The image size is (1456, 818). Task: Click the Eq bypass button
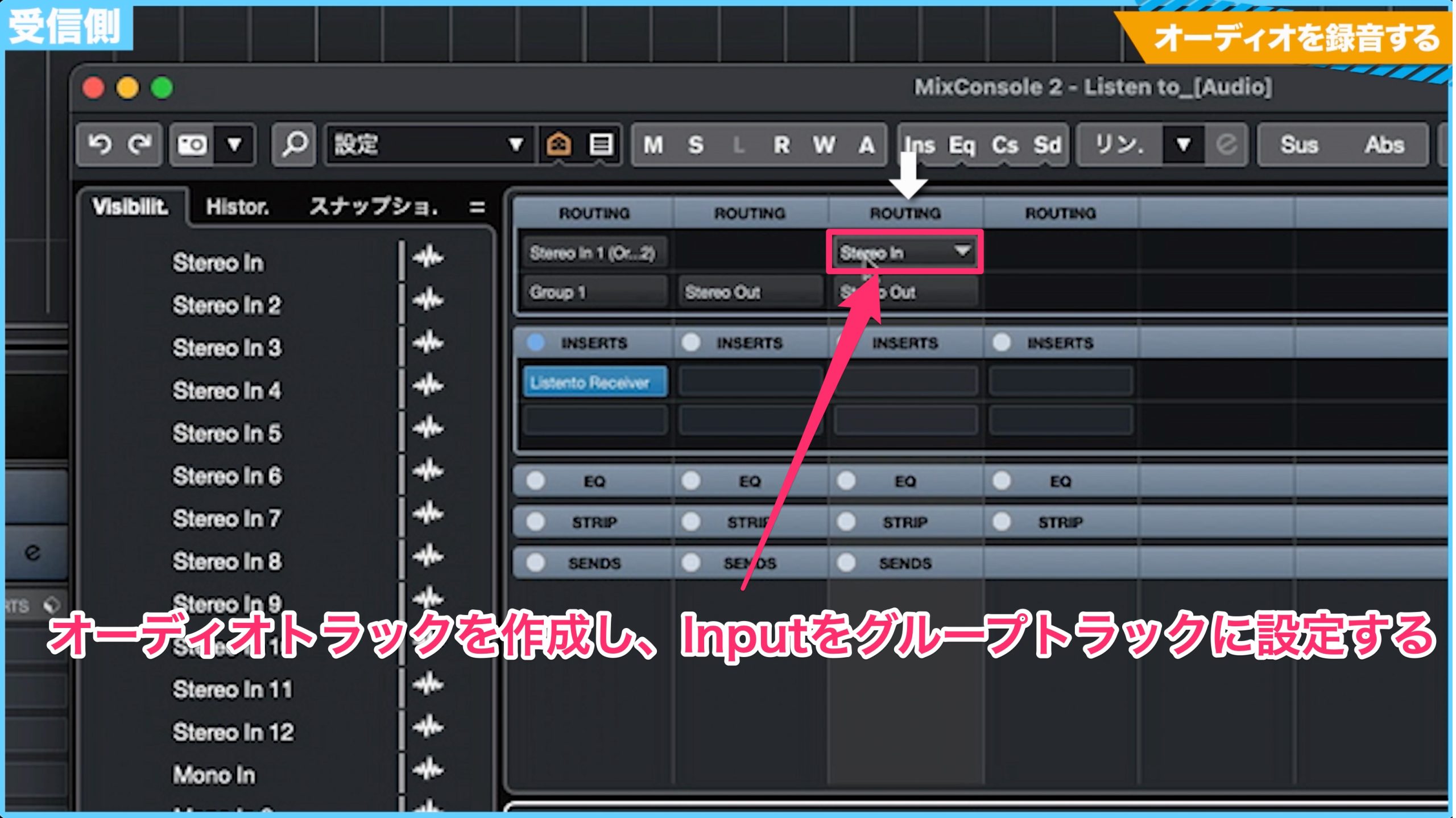[x=962, y=145]
